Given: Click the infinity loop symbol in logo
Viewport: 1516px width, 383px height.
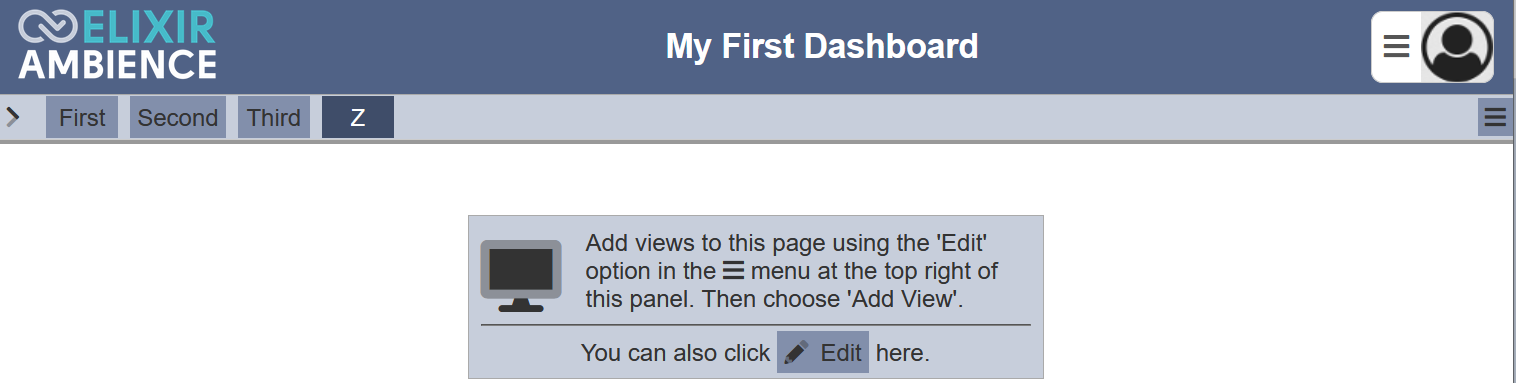Looking at the screenshot, I should 48,26.
